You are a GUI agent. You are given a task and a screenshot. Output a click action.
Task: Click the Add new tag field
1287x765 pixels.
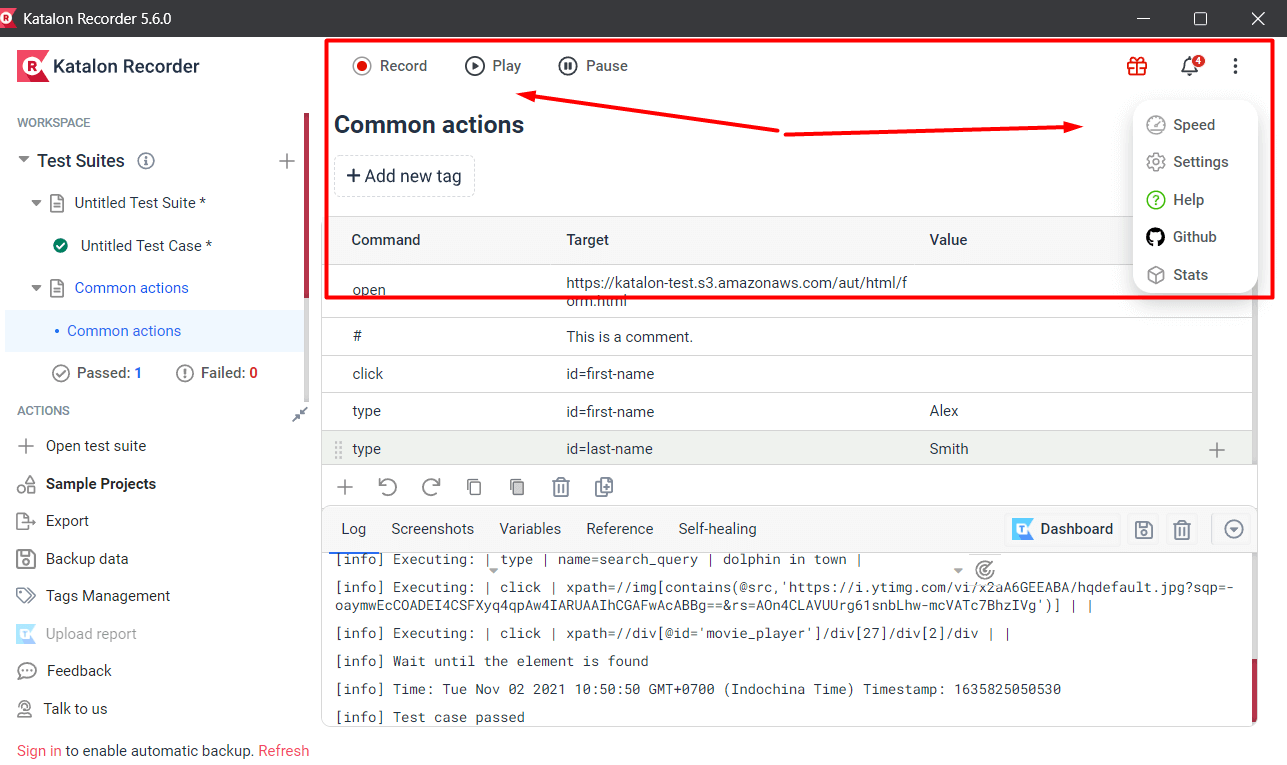[x=404, y=176]
